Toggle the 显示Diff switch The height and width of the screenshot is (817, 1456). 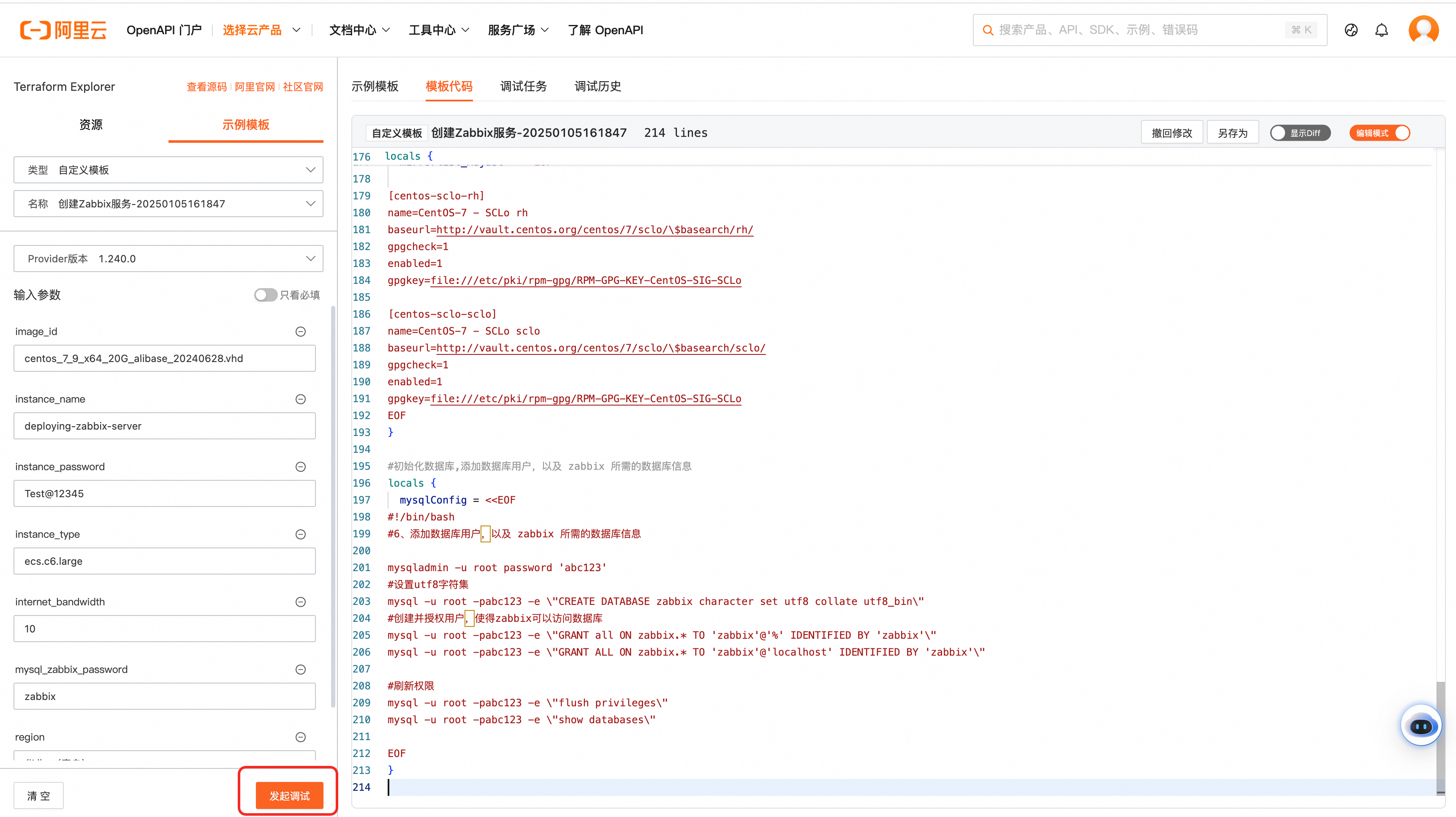(1299, 133)
